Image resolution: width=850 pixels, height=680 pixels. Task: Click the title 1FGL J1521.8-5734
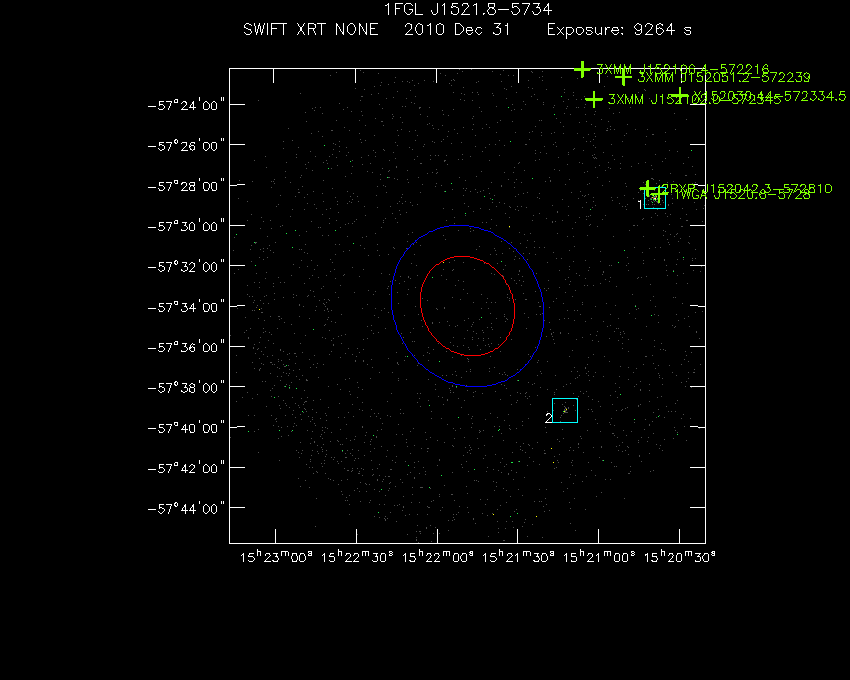[x=468, y=9]
